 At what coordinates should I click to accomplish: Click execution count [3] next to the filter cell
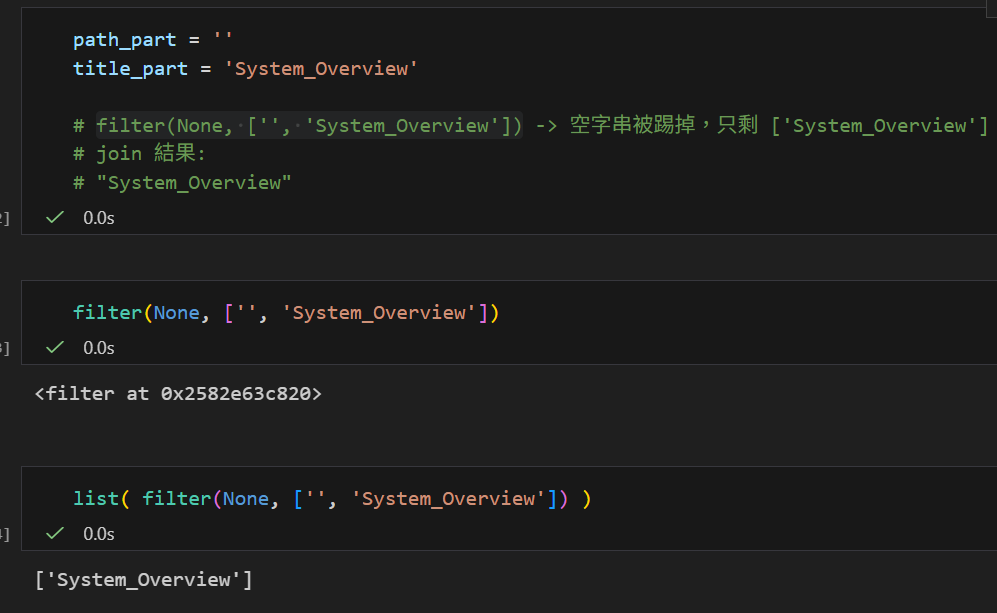click(x=4, y=350)
